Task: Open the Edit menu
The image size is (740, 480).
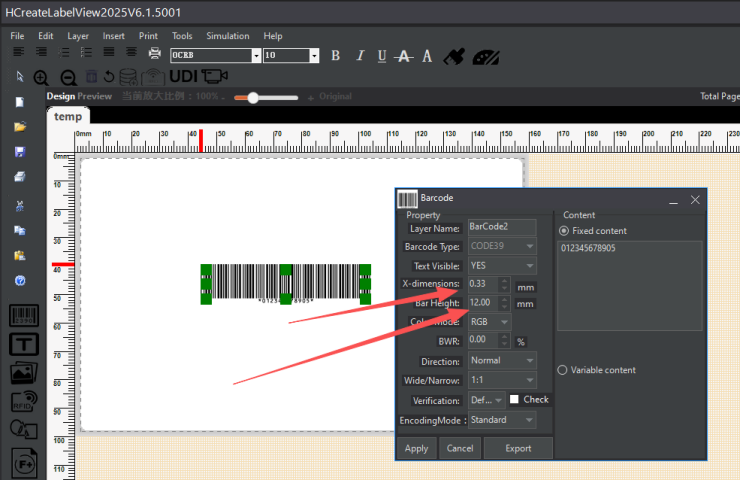Action: click(x=46, y=36)
